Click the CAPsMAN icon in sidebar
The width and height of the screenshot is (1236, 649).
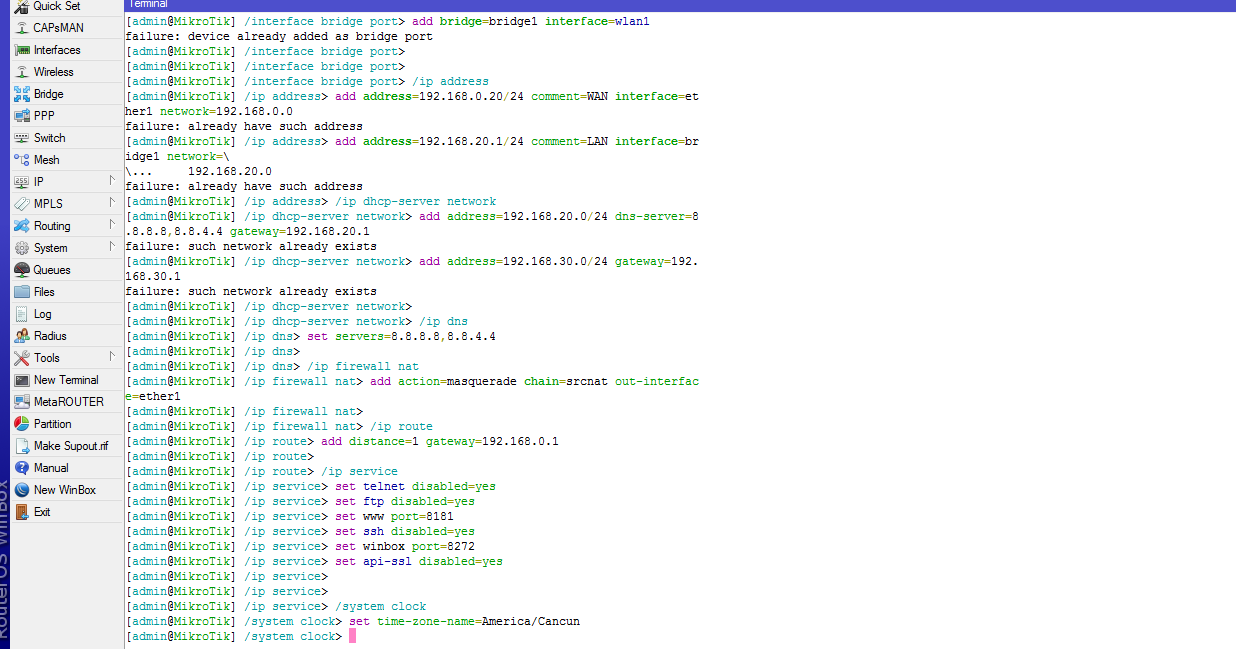22,28
